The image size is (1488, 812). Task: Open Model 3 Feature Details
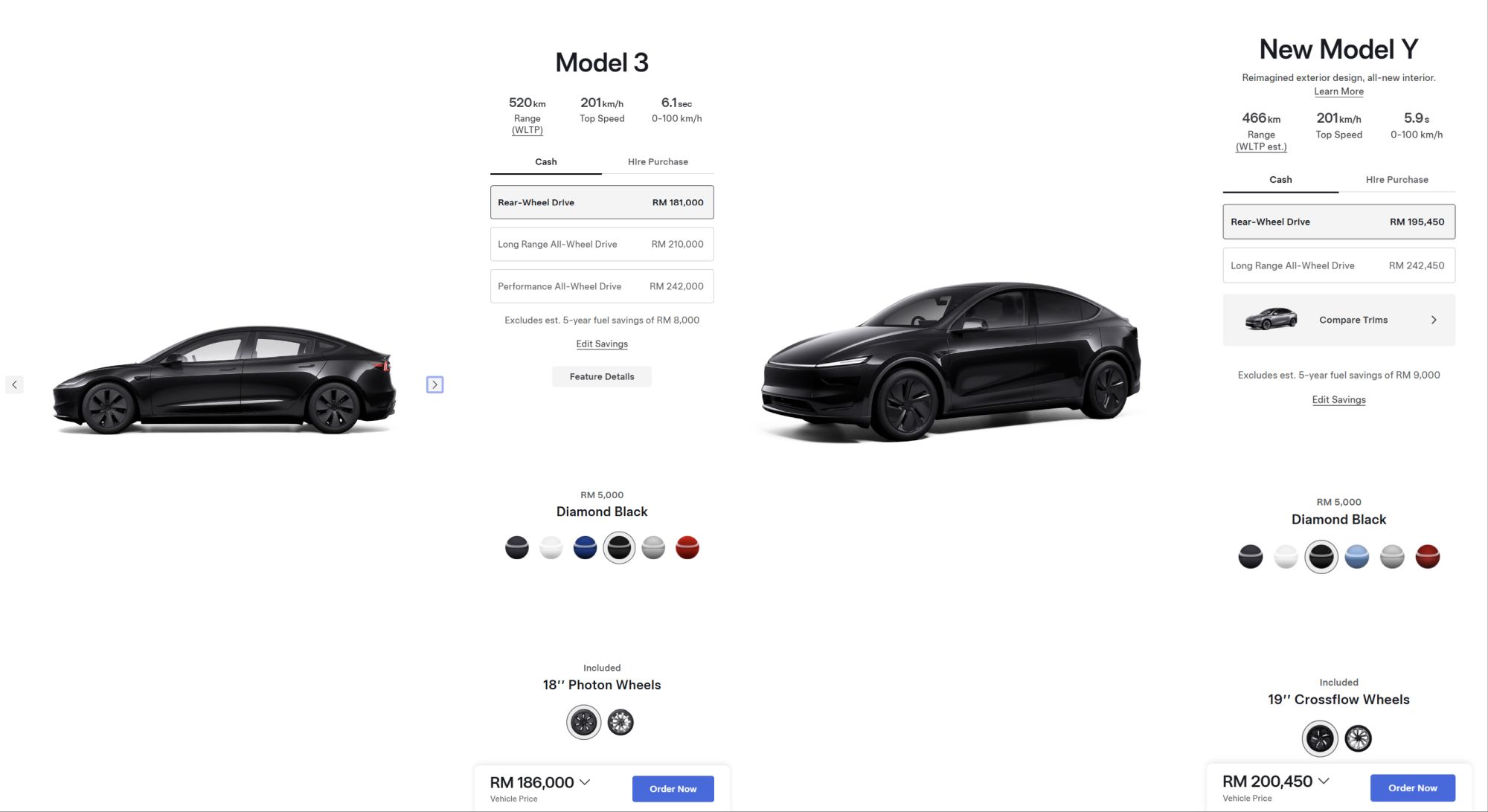pyautogui.click(x=602, y=376)
